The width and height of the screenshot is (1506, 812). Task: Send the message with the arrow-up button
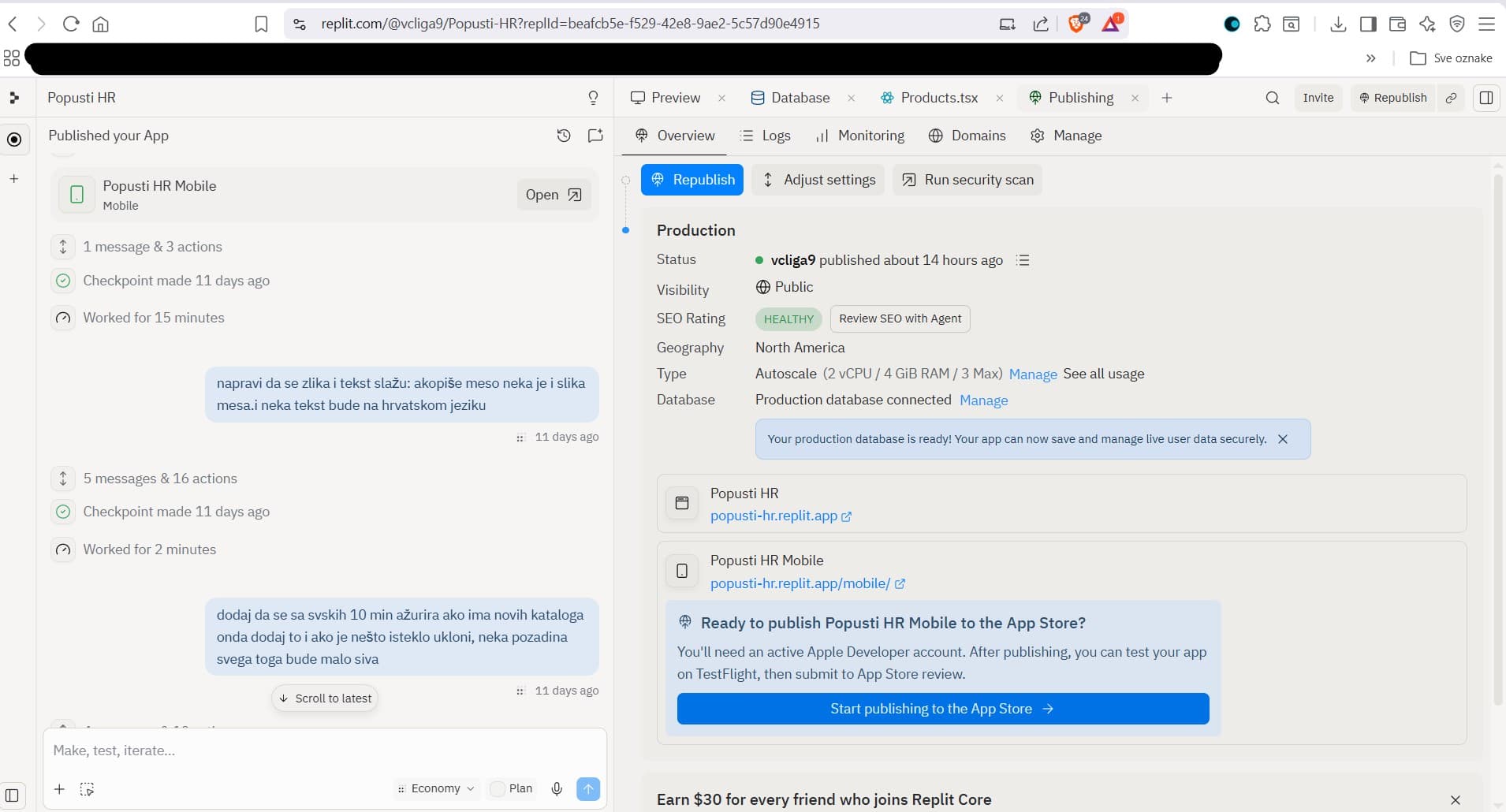tap(588, 788)
